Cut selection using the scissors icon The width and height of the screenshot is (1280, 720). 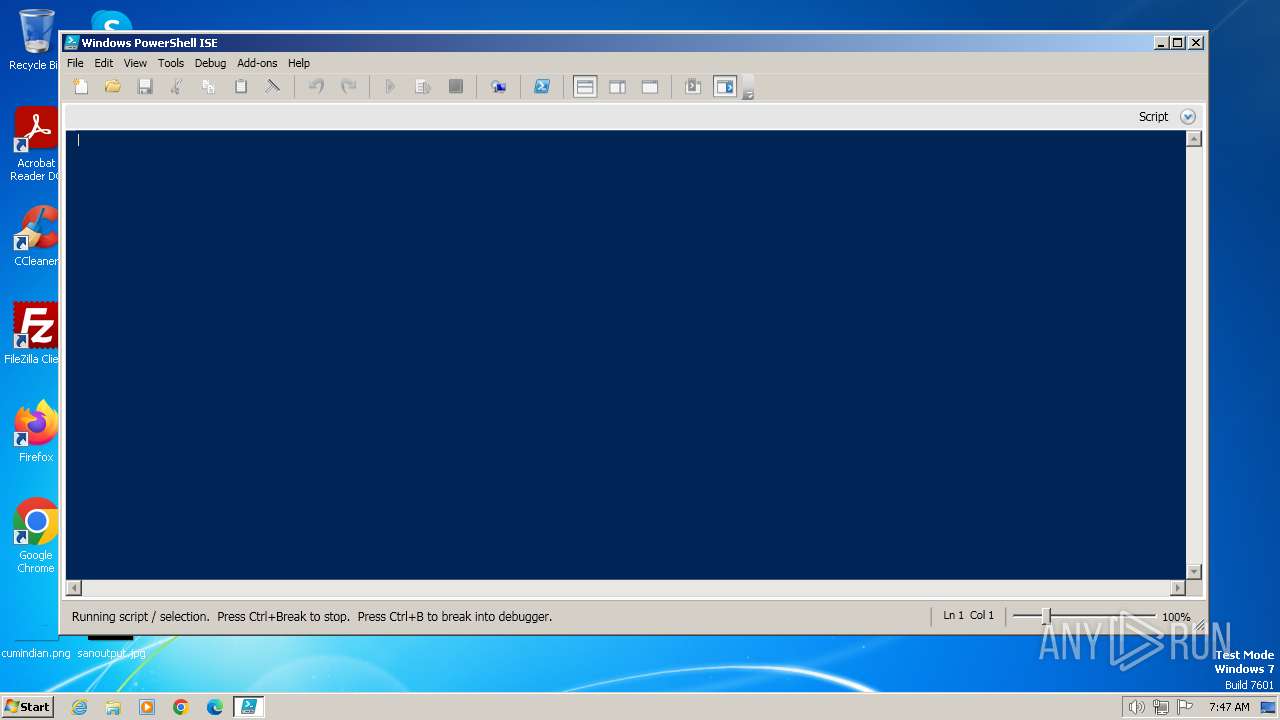pyautogui.click(x=177, y=87)
